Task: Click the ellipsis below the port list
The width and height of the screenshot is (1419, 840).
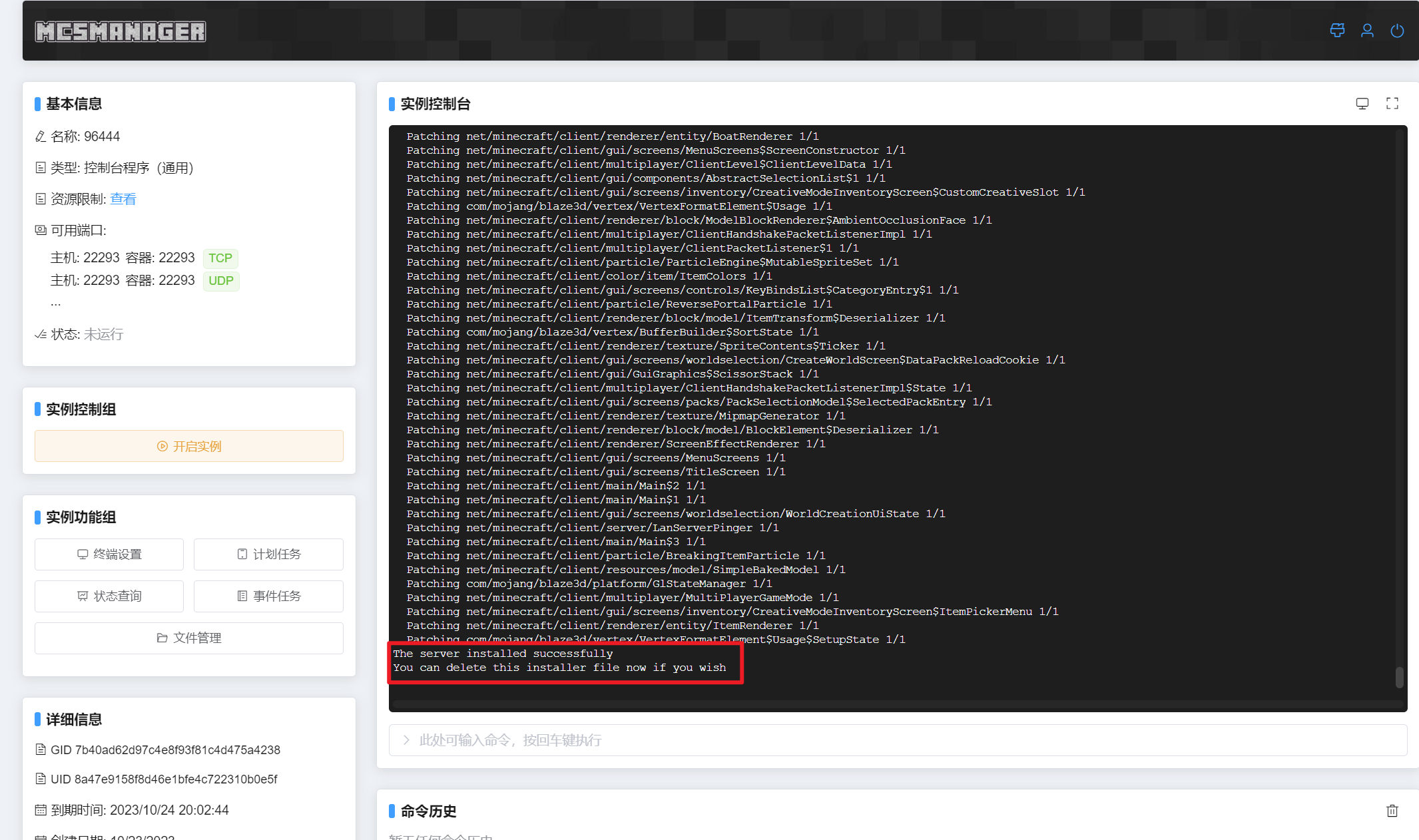Action: (56, 304)
